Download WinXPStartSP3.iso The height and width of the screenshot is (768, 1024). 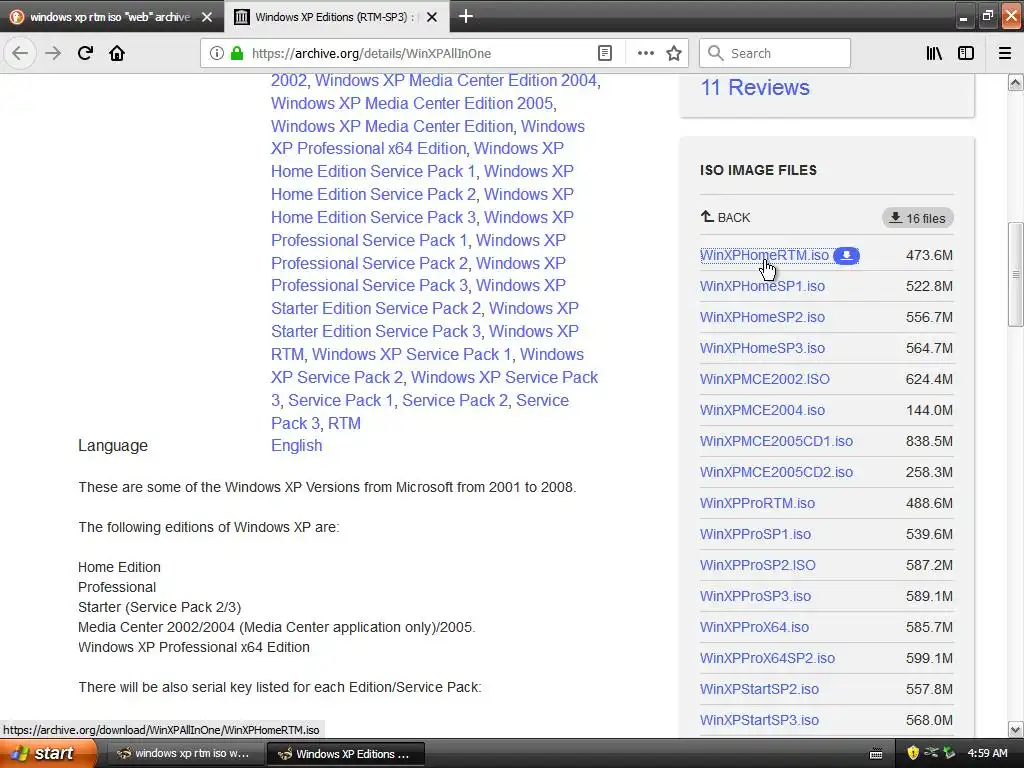(x=760, y=720)
